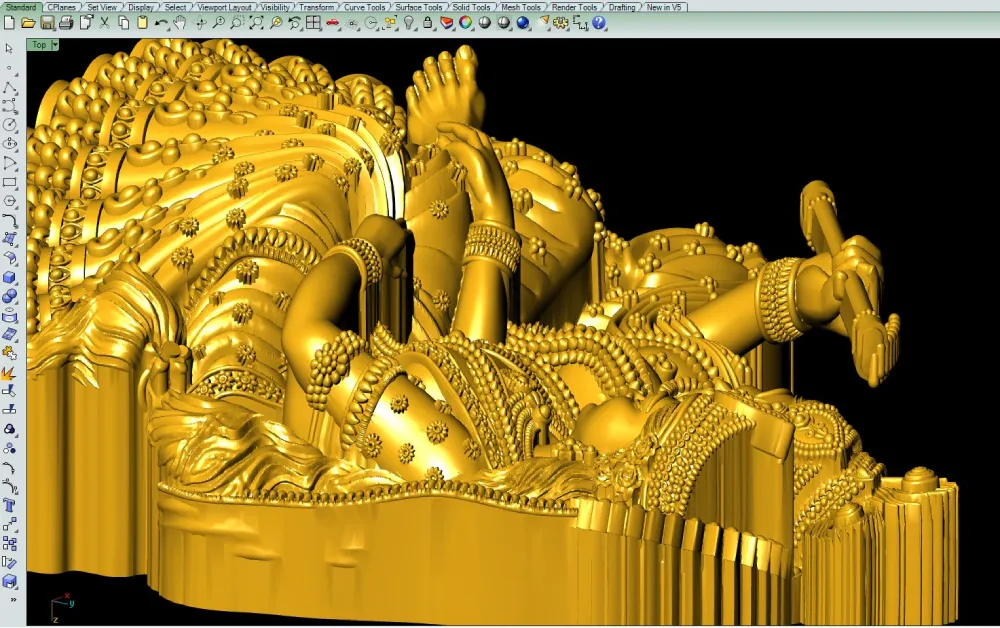This screenshot has height=628, width=1000.
Task: Open the Render Tools tab
Action: pyautogui.click(x=574, y=7)
